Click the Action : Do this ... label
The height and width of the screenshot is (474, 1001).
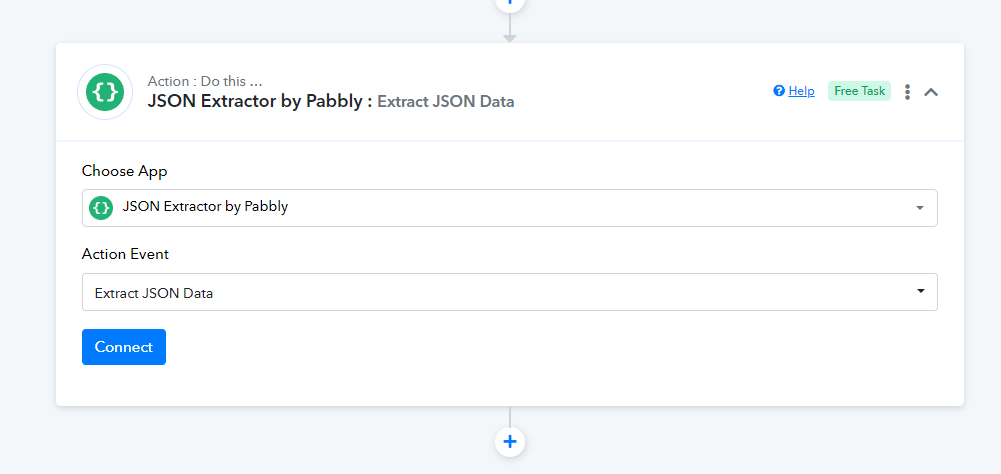coord(205,81)
